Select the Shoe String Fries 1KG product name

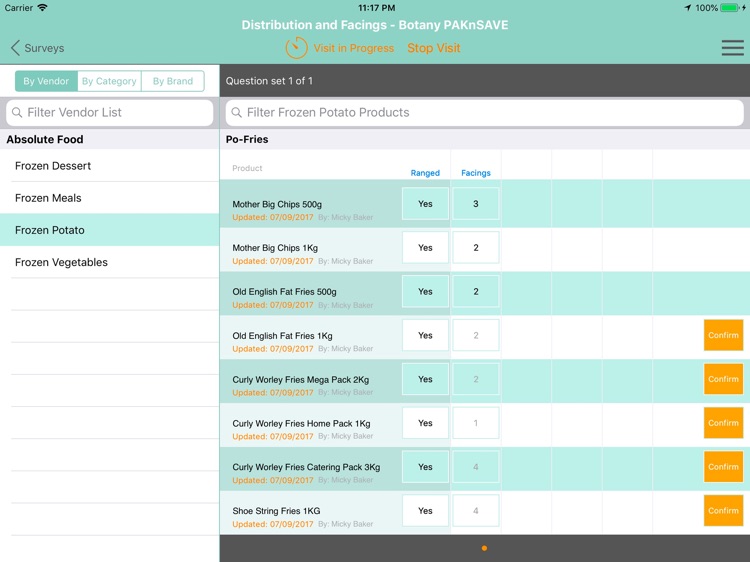[x=276, y=511]
